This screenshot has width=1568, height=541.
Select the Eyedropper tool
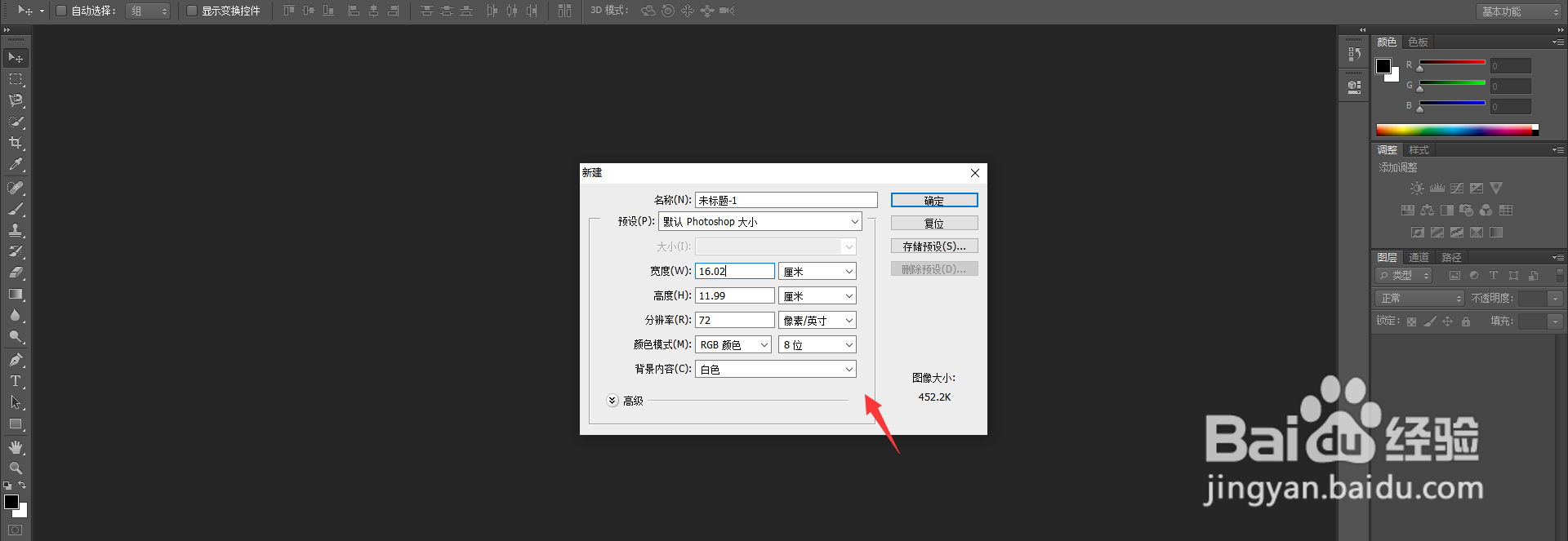point(16,164)
